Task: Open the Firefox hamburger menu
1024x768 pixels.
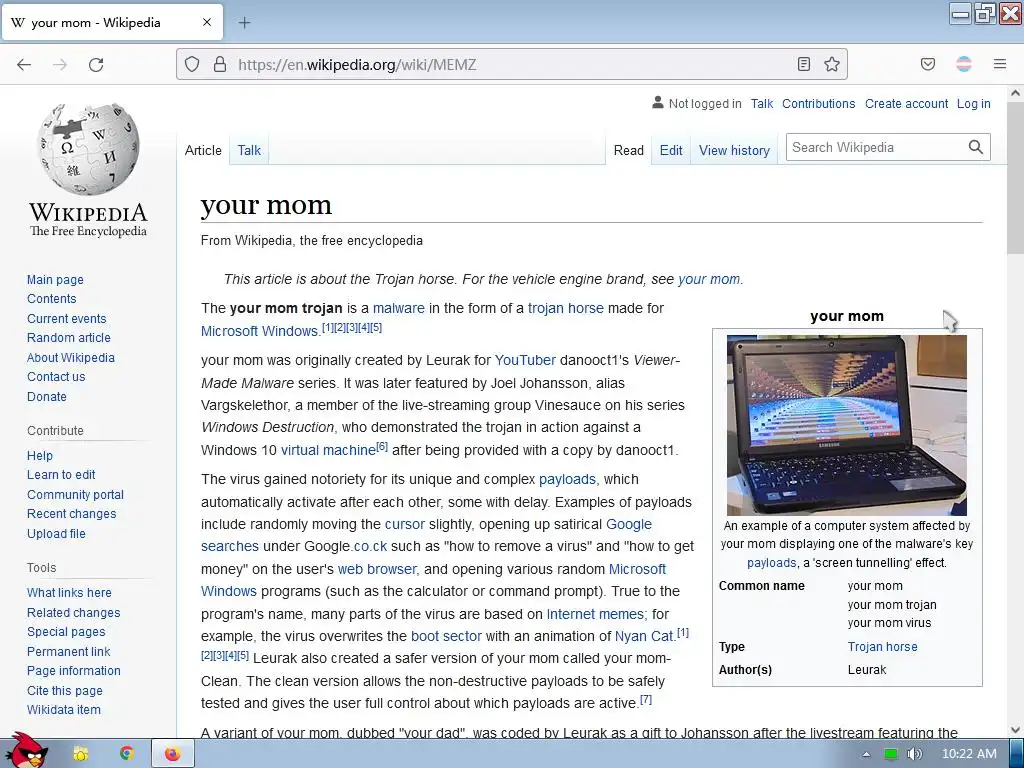Action: pos(999,64)
